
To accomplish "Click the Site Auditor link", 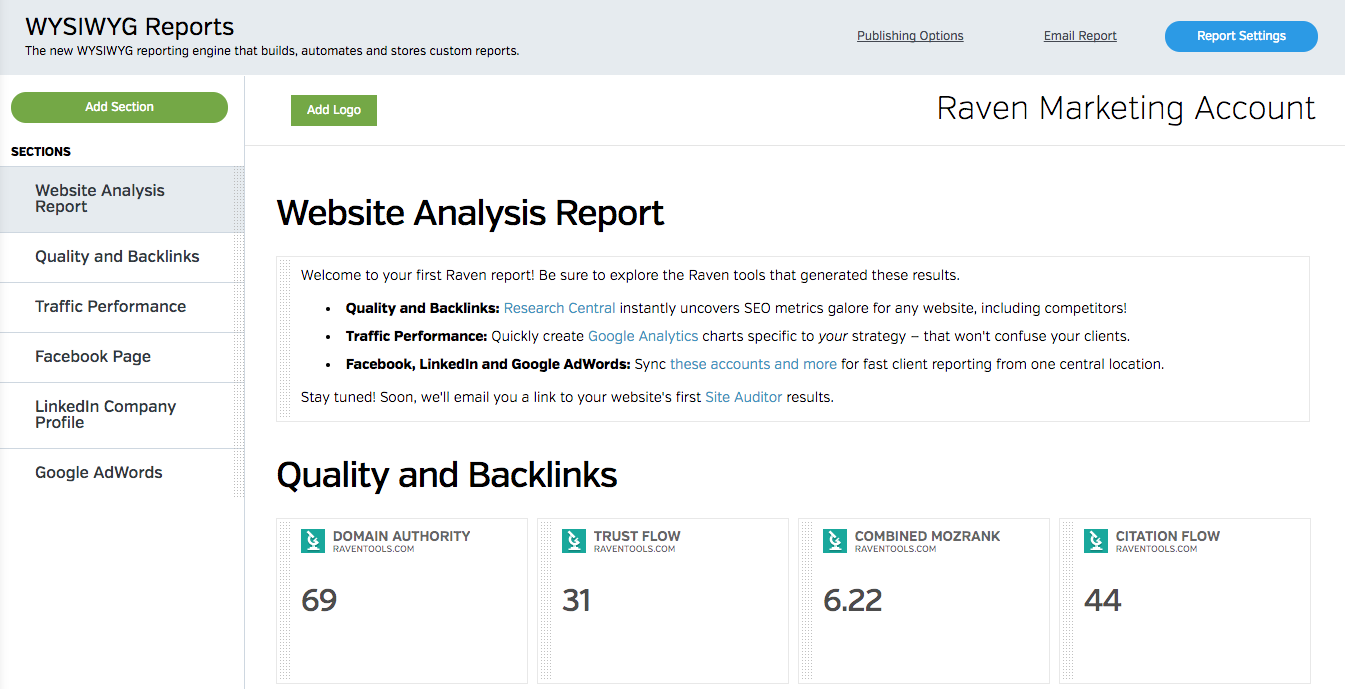I will [x=743, y=397].
